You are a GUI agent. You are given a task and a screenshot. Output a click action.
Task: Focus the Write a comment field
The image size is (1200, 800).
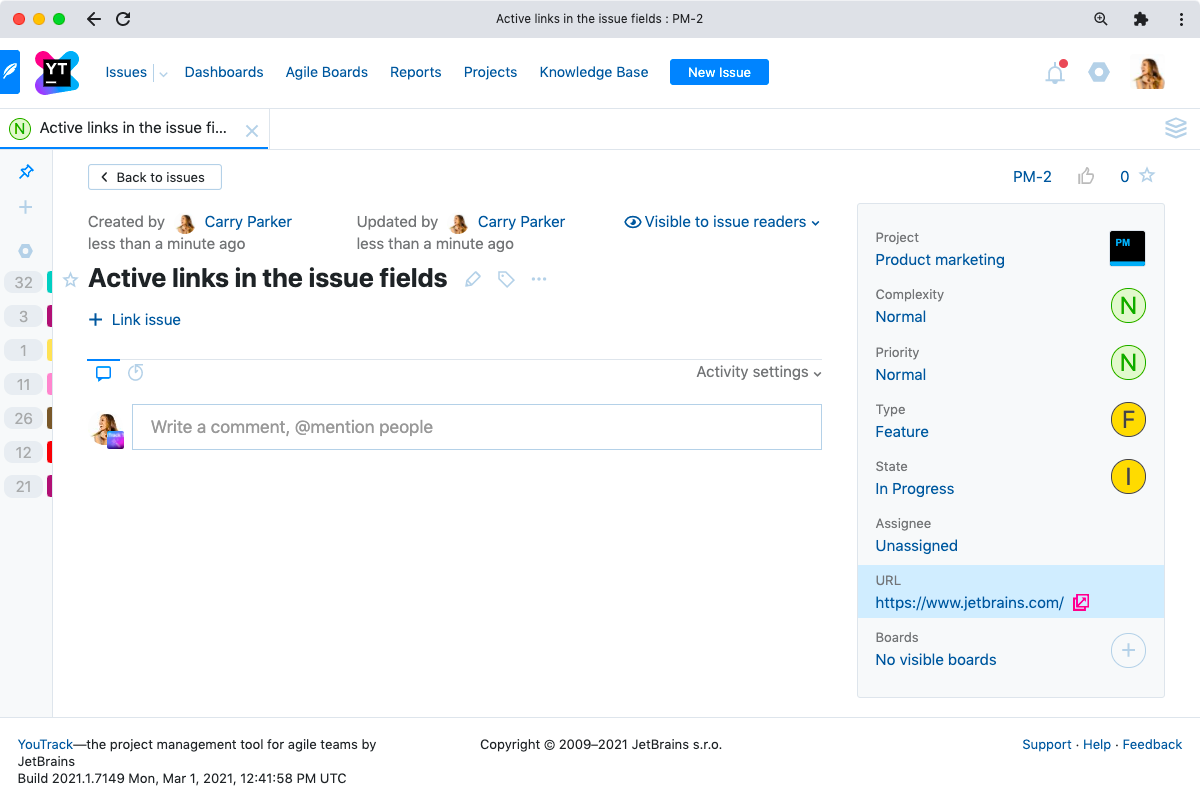477,427
